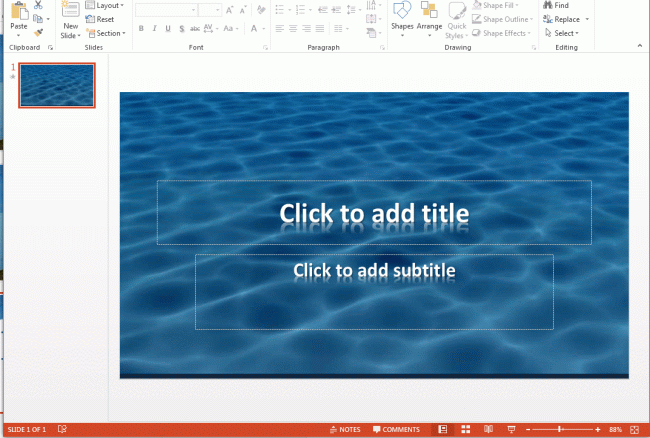Click the 'Click to add subtitle' placeholder
650x438 pixels.
pos(374,292)
